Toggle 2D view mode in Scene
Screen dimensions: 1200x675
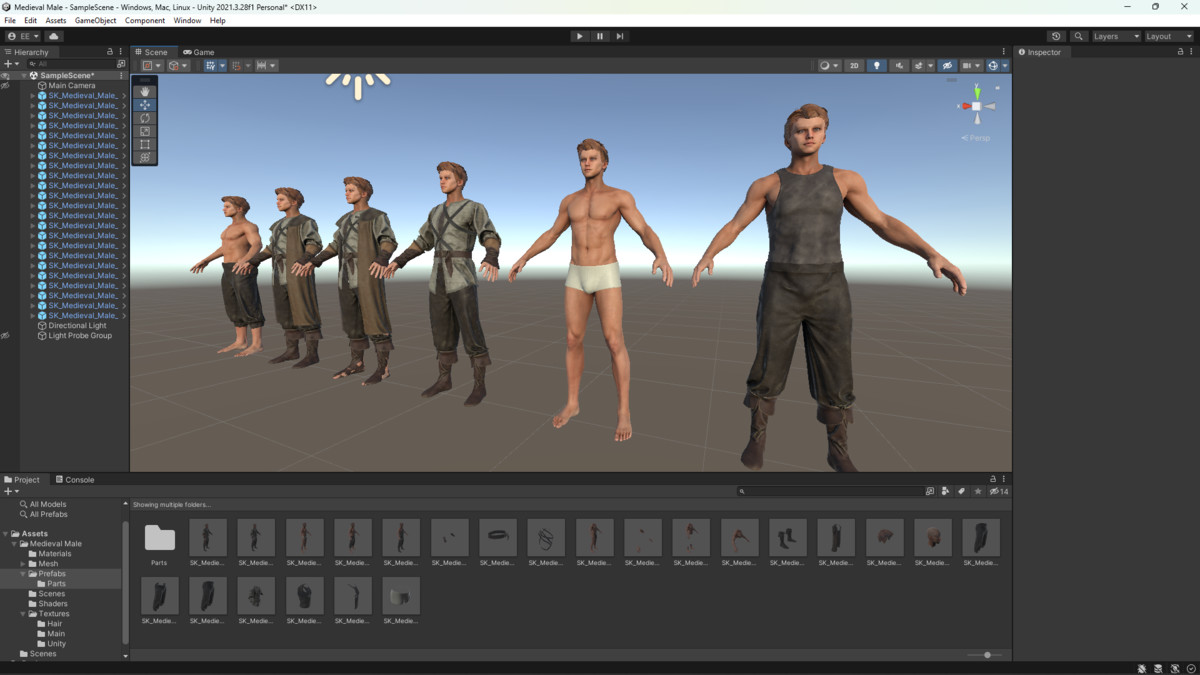click(x=854, y=66)
